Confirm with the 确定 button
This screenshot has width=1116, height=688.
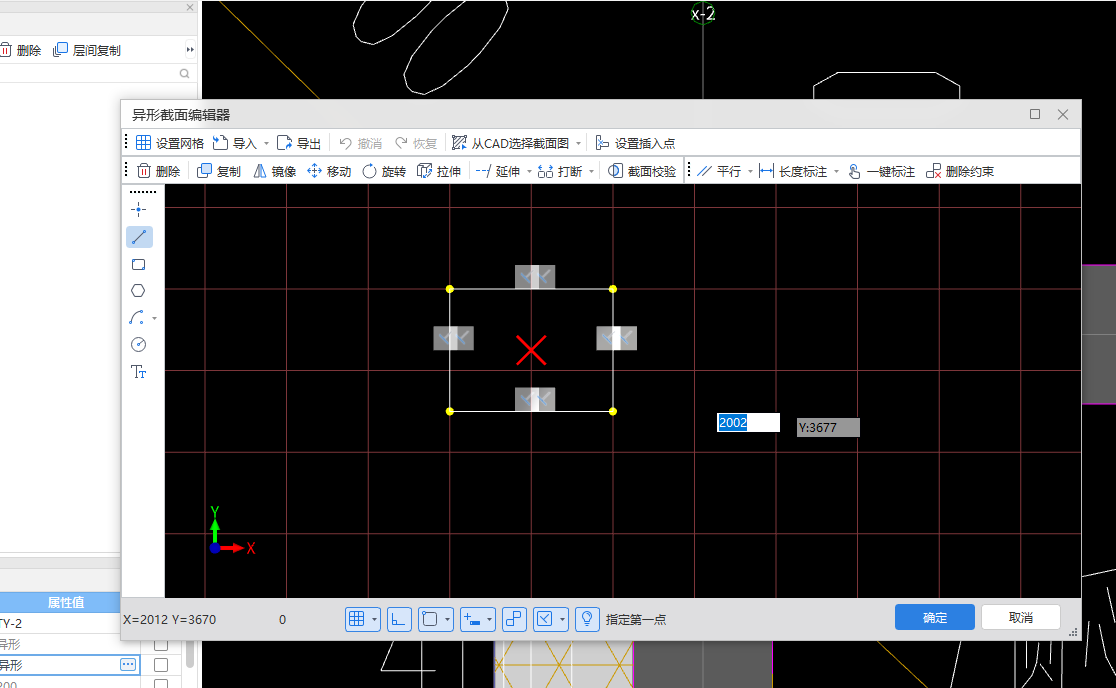pyautogui.click(x=935, y=618)
